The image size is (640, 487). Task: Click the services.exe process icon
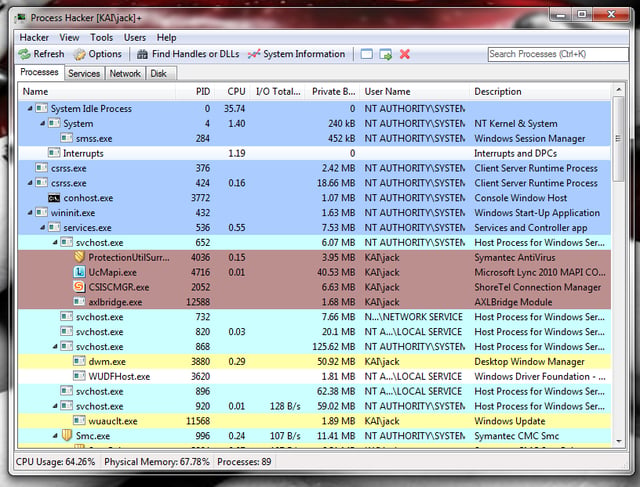point(54,227)
